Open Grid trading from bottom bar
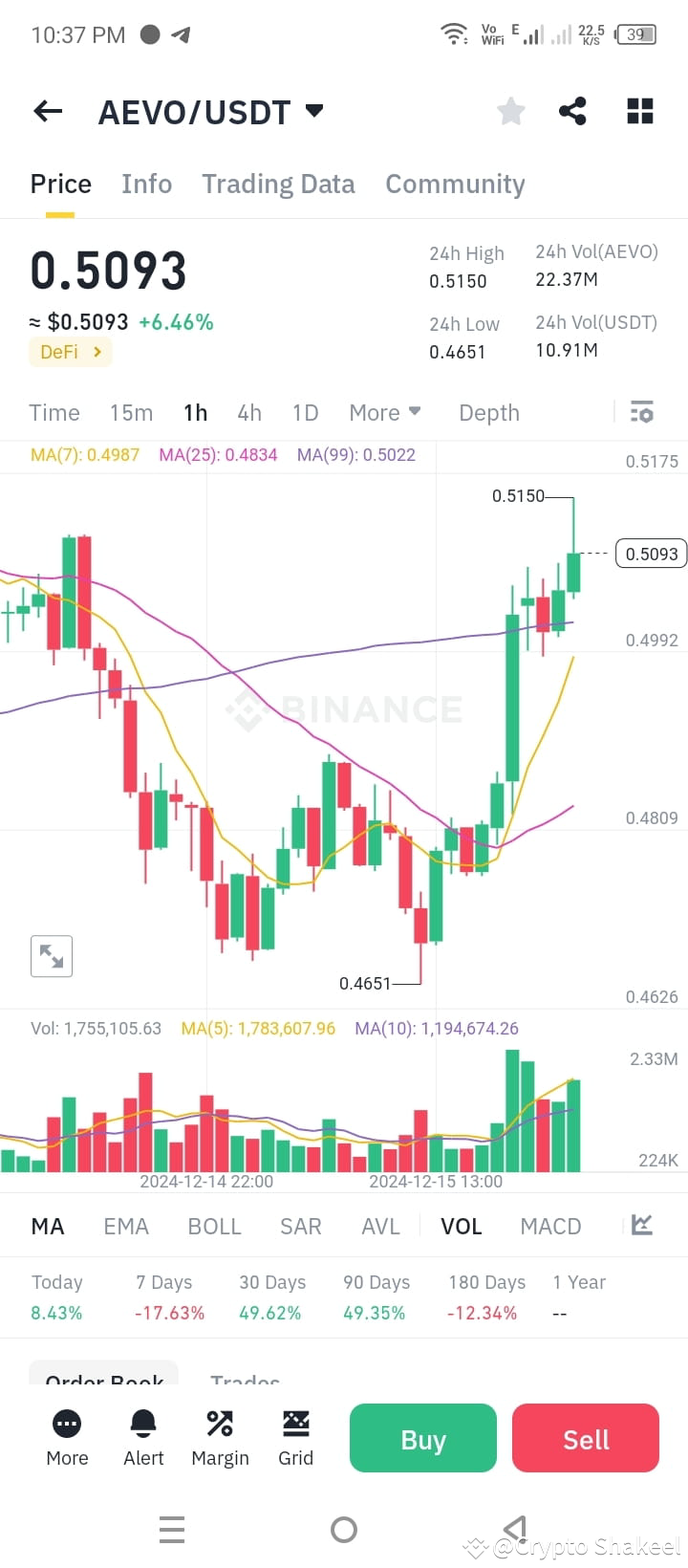The height and width of the screenshot is (1568, 688). 295,1439
